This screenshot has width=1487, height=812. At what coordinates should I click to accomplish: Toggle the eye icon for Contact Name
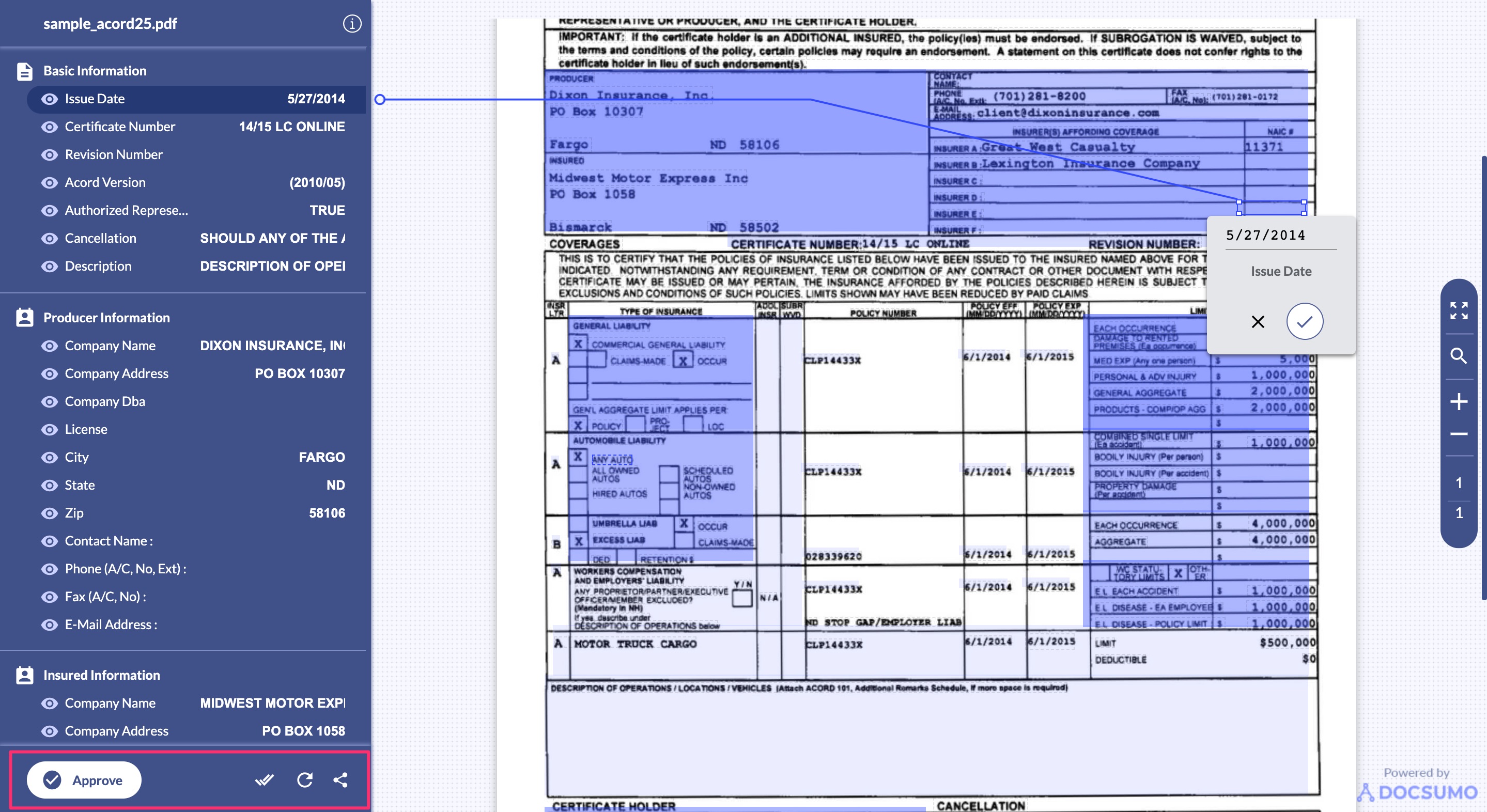50,541
